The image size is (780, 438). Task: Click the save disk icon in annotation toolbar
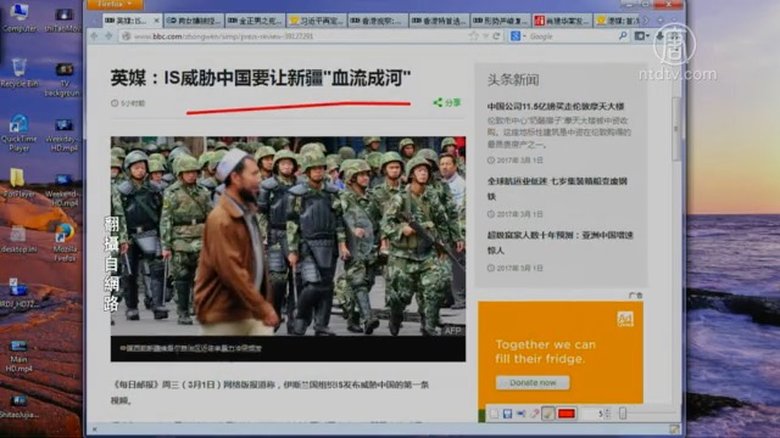click(508, 413)
